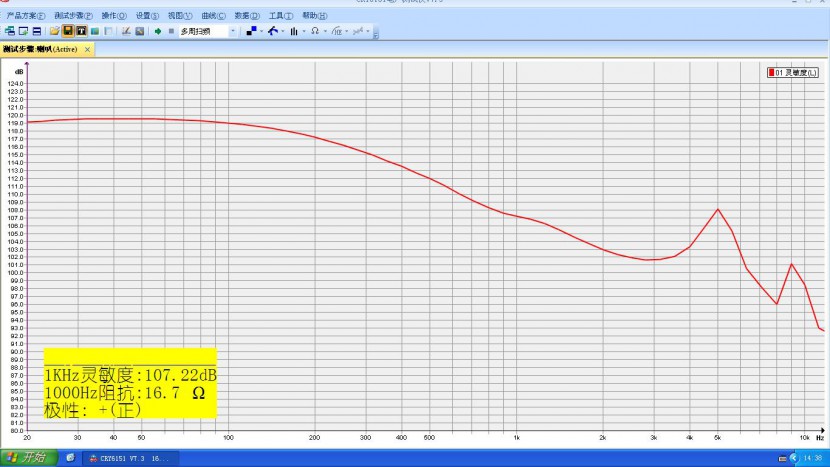Image resolution: width=830 pixels, height=467 pixels.
Task: Click the 极性: +(正) polarity text
Action: [93, 410]
